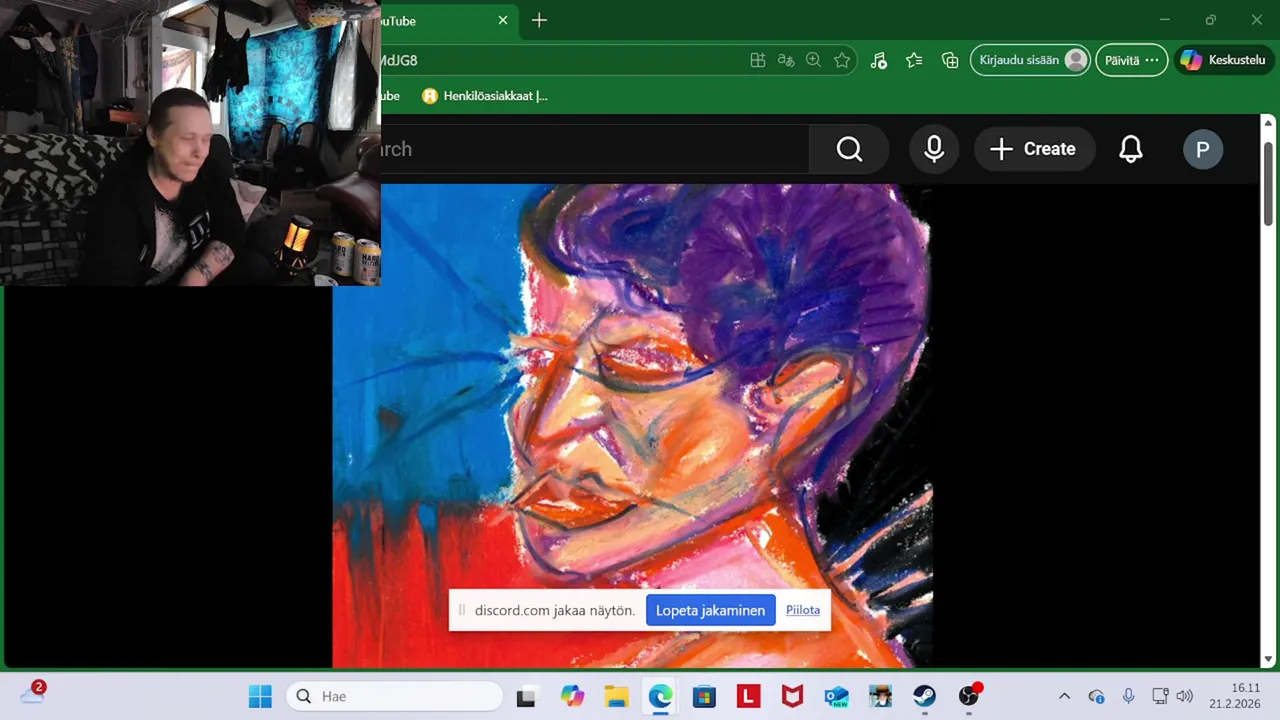1280x720 pixels.
Task: Open YouTube notifications bell
Action: (x=1130, y=149)
